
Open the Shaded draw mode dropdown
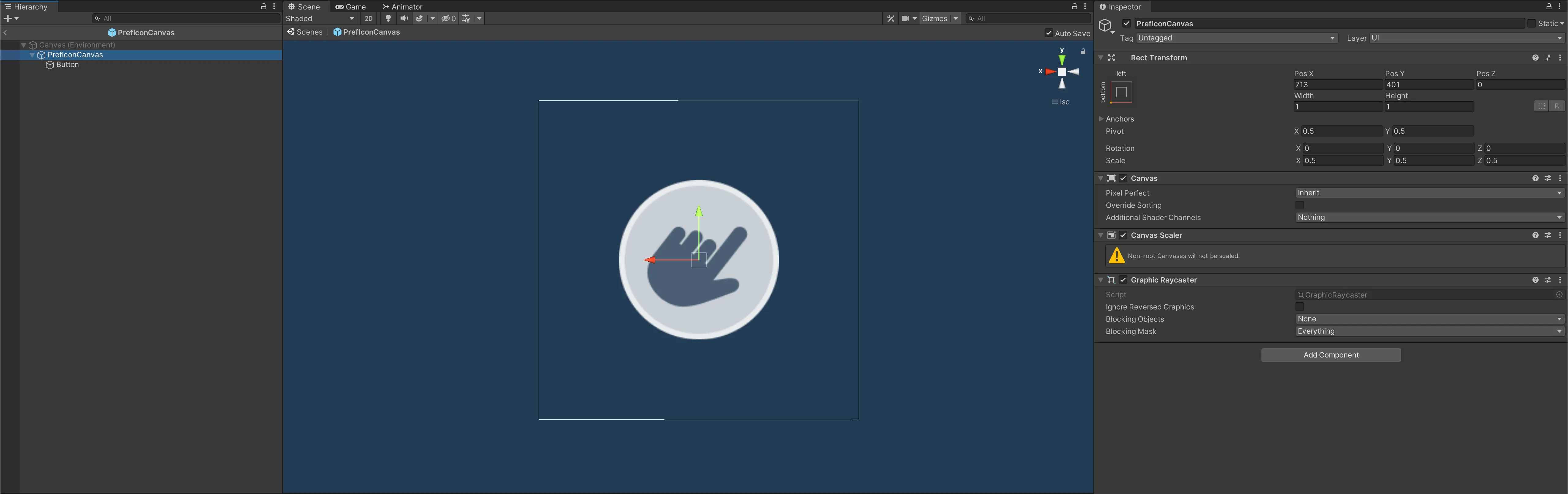(320, 18)
